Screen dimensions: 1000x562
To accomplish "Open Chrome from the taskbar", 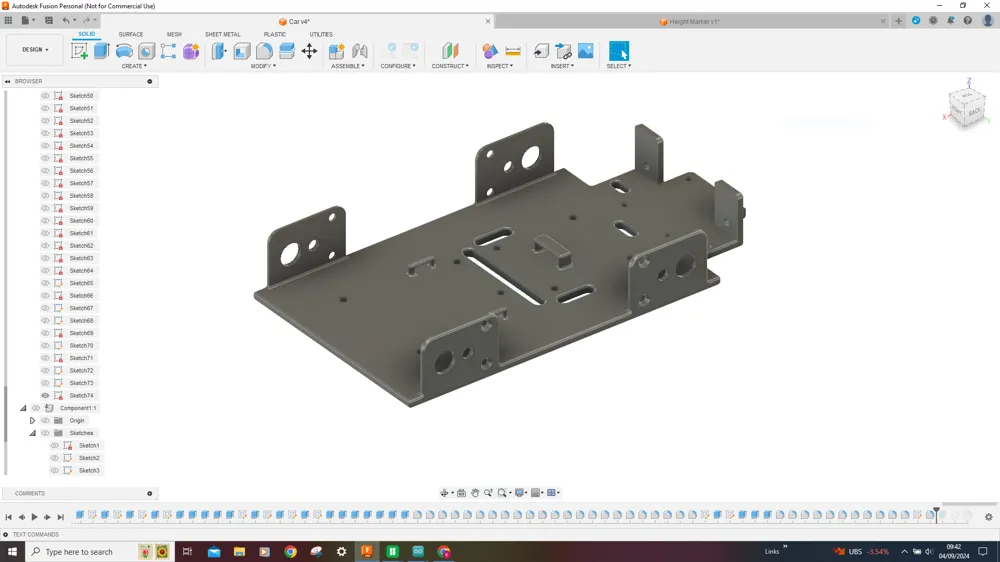I will (x=291, y=552).
